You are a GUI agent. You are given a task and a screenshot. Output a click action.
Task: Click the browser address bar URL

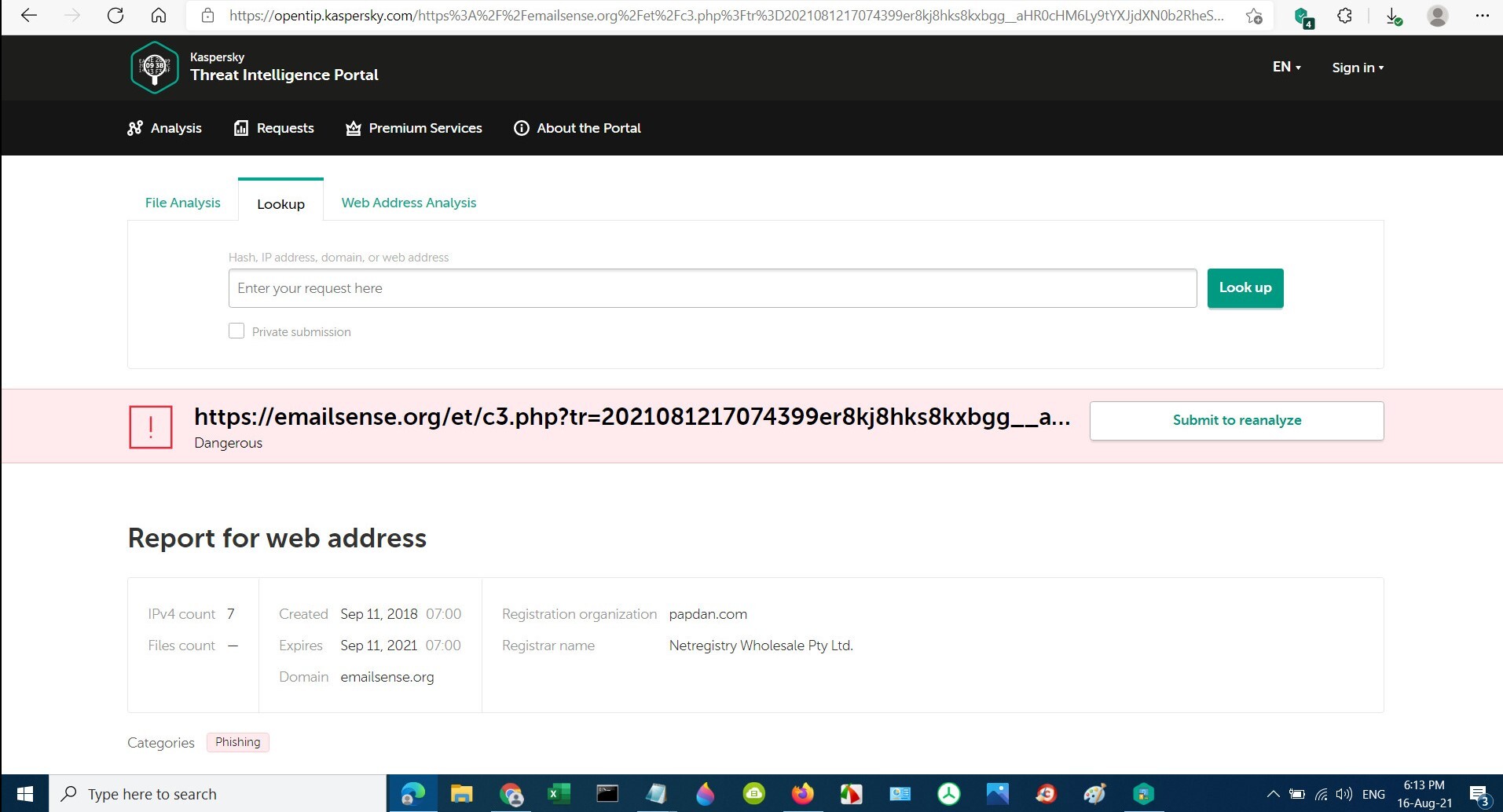[726, 16]
